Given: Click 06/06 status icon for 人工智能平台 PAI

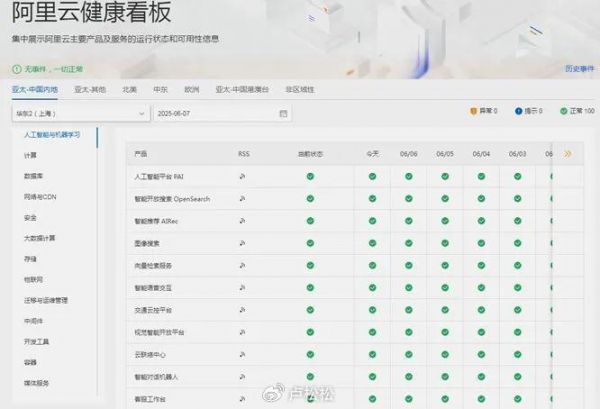Looking at the screenshot, I should (409, 176).
